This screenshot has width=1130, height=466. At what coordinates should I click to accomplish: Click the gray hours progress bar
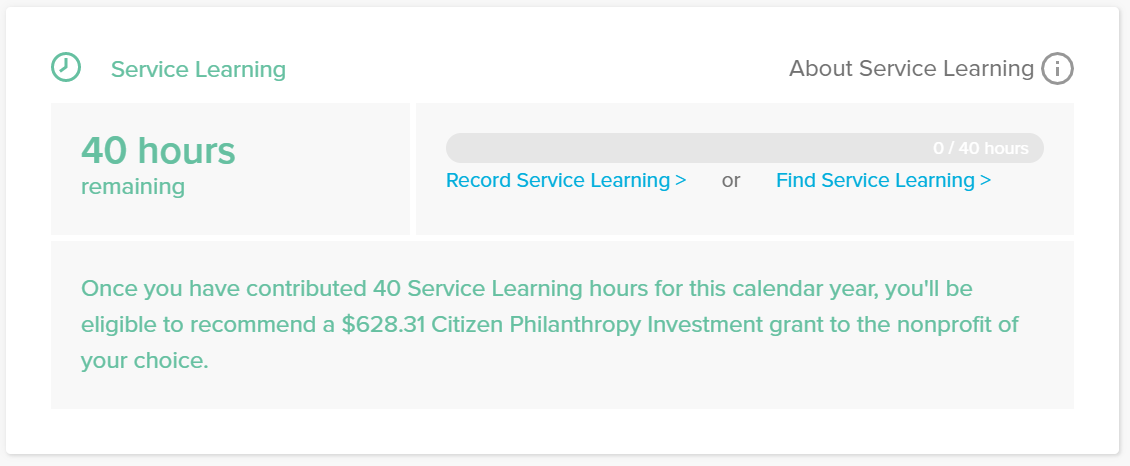click(744, 148)
